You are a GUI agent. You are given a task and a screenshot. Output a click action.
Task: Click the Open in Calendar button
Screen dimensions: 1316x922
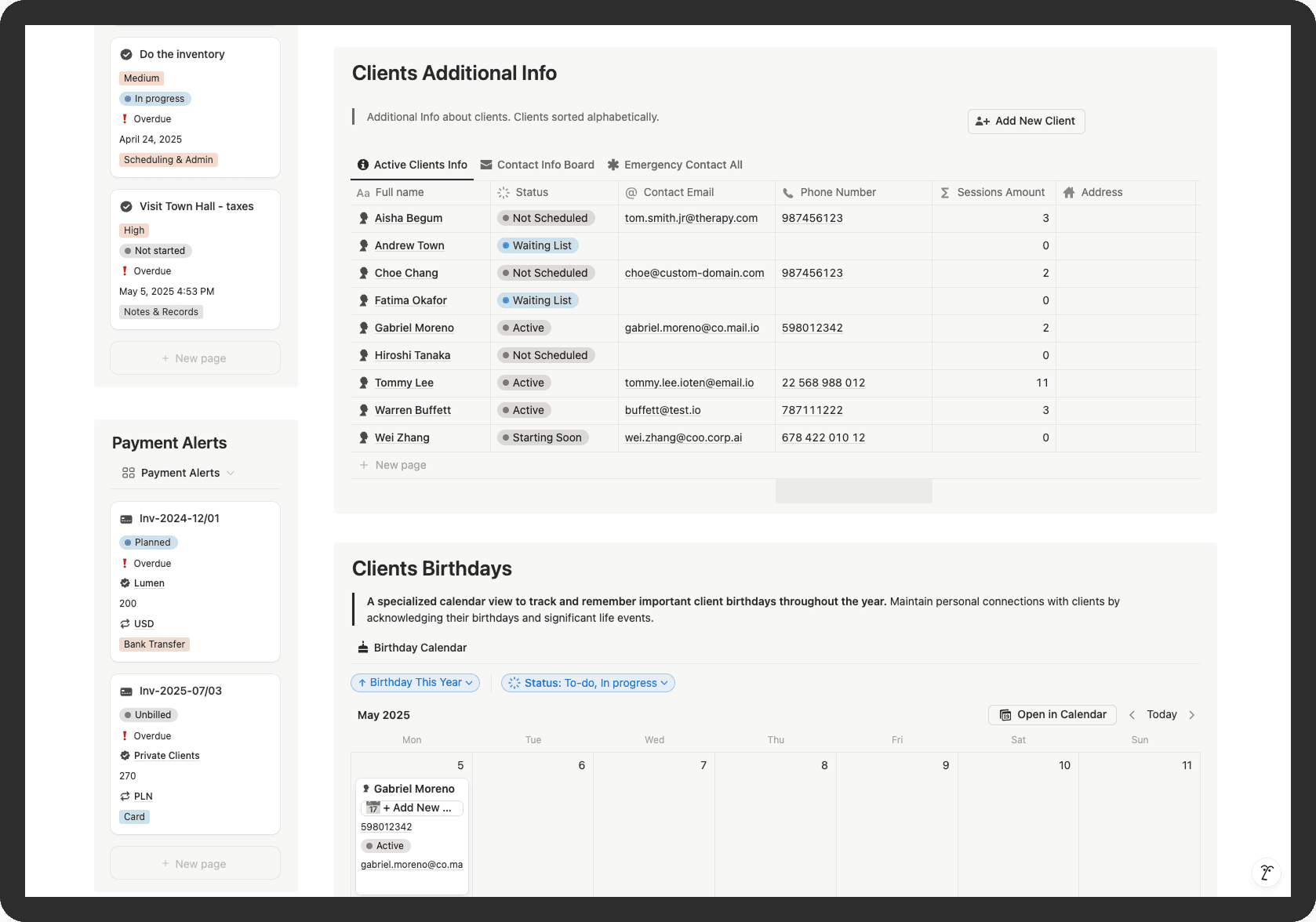coord(1052,715)
